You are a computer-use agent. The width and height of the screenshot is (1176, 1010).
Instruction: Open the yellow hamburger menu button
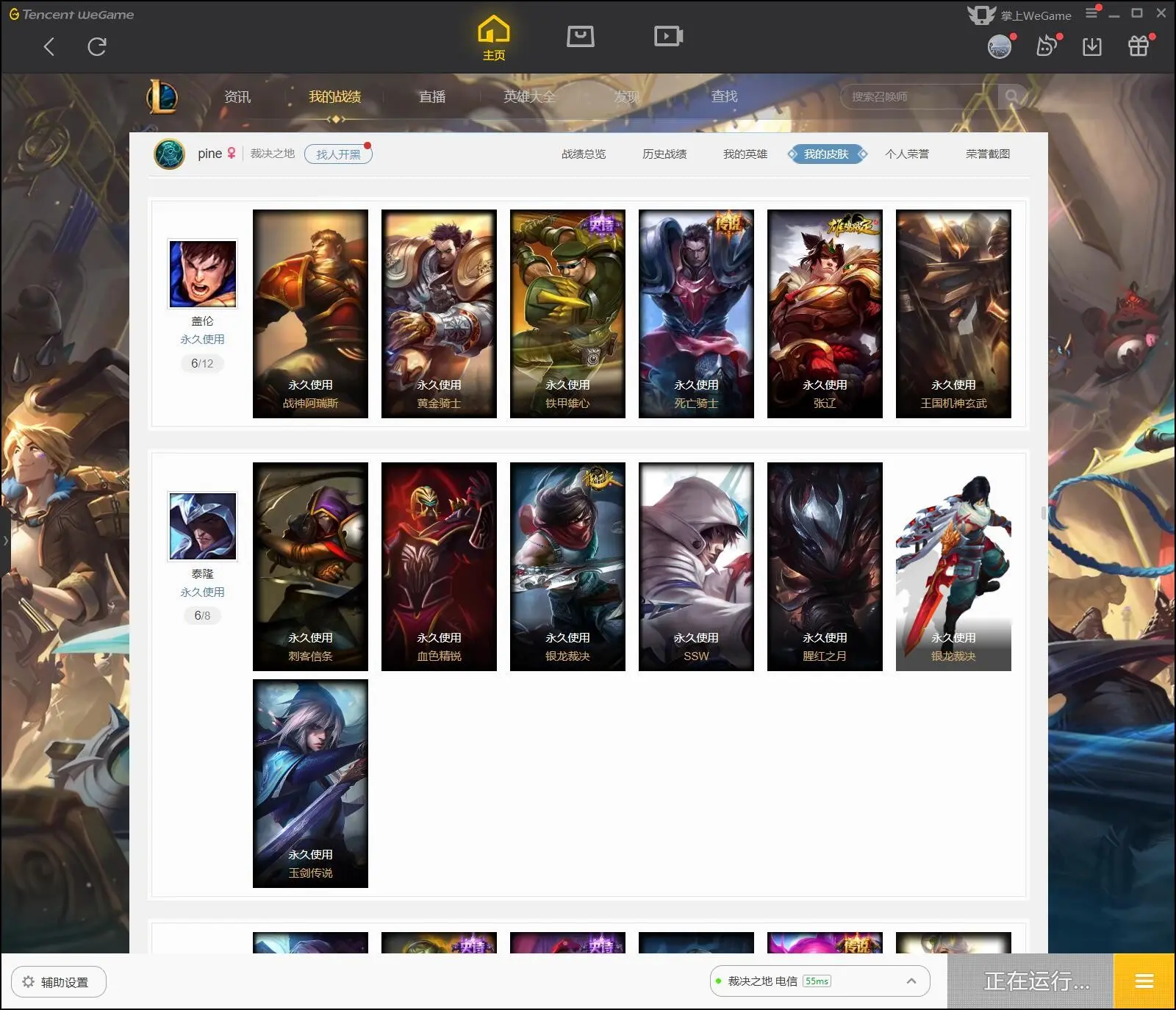(x=1144, y=981)
